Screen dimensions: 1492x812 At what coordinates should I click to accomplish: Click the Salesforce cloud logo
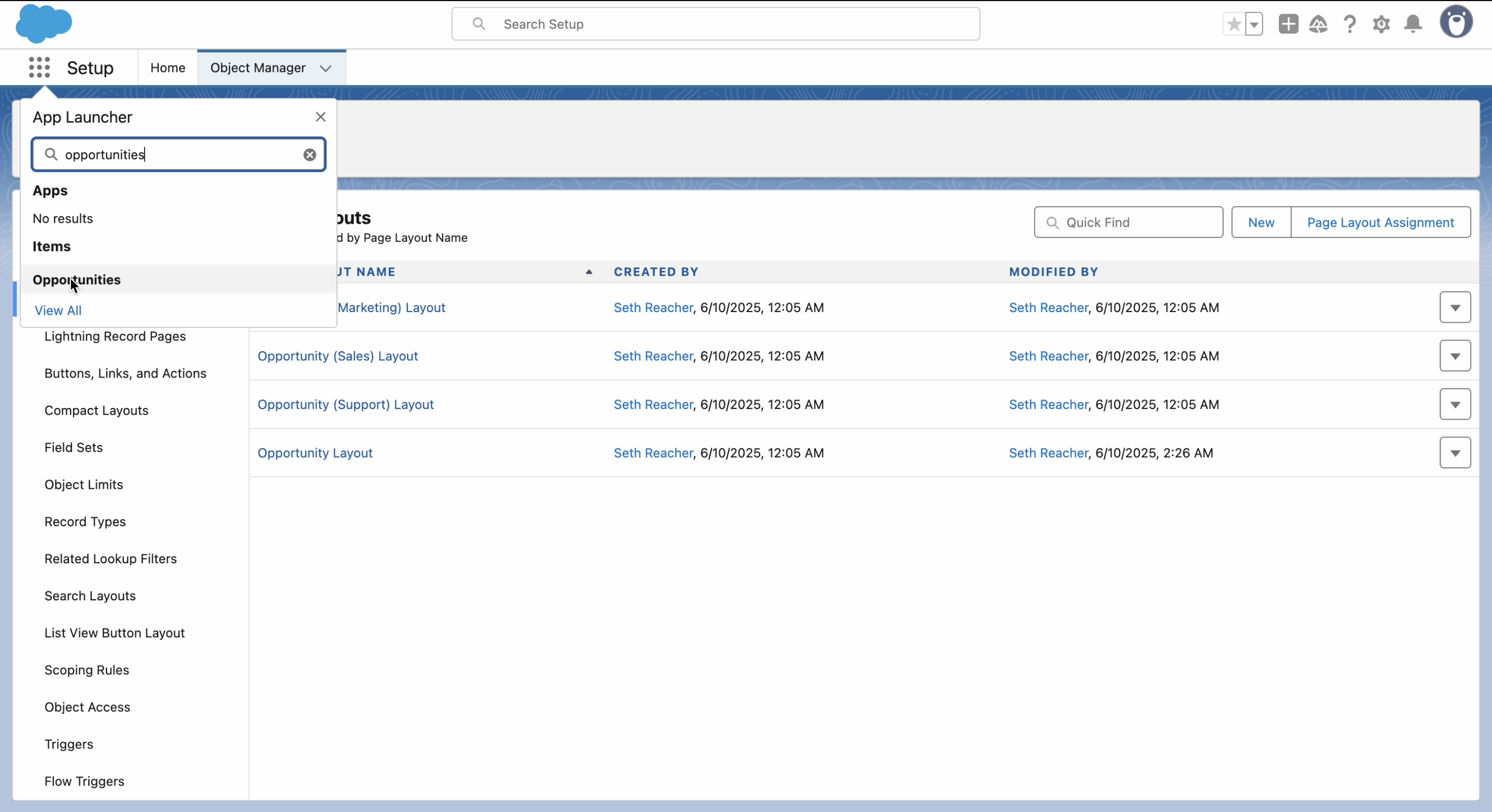(44, 24)
